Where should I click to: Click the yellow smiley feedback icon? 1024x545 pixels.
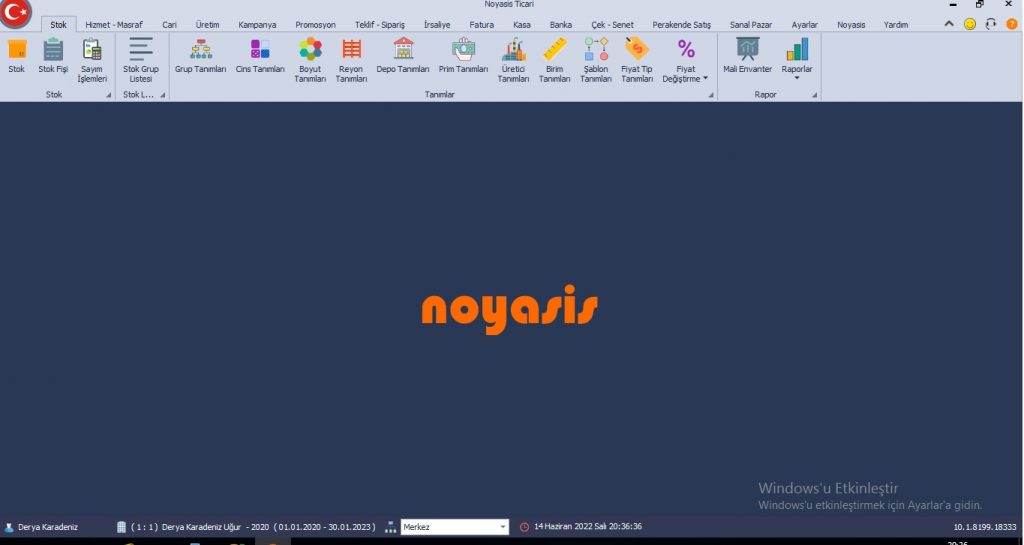(970, 24)
